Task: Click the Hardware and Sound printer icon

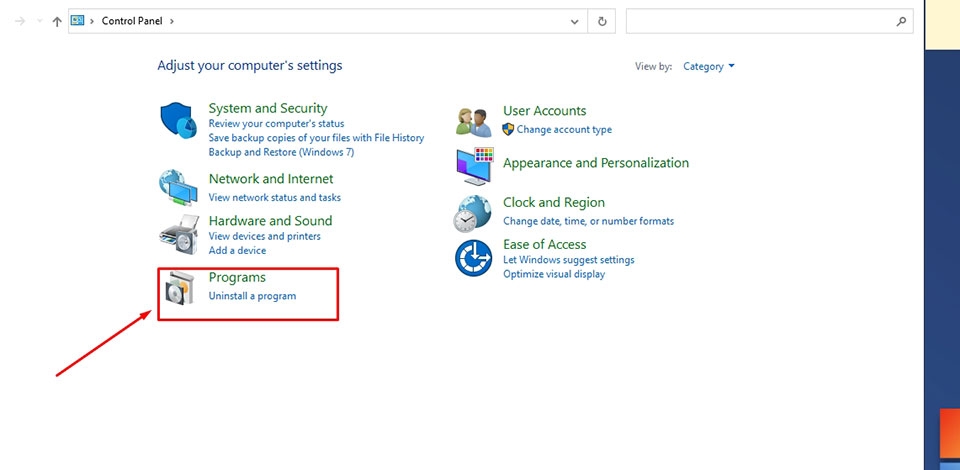Action: (x=179, y=236)
